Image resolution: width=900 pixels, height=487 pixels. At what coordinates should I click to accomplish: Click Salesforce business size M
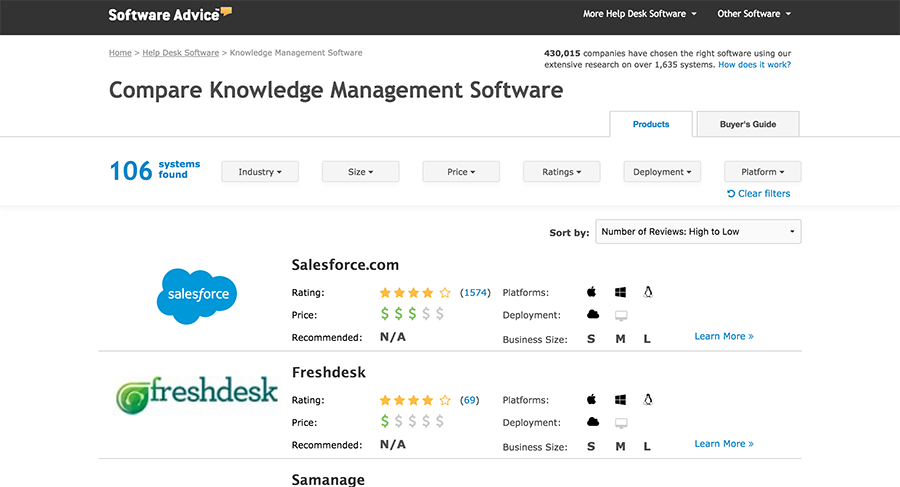(x=620, y=339)
